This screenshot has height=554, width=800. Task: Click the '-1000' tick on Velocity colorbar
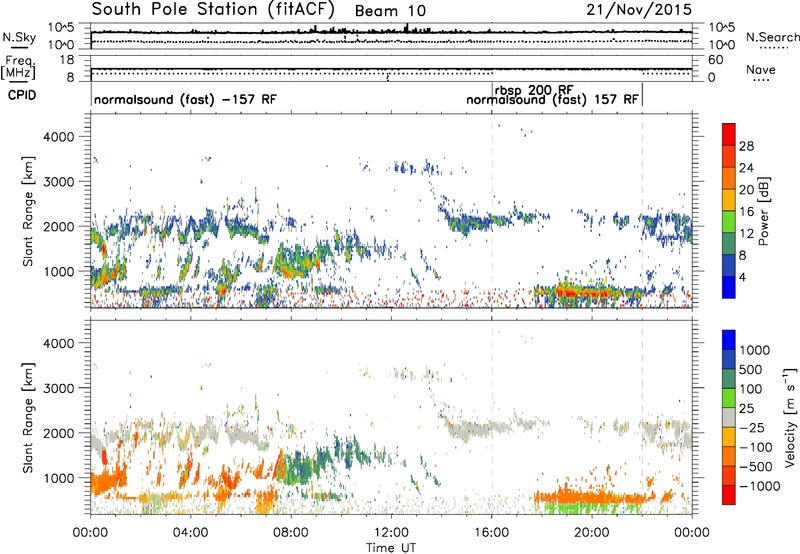(759, 486)
